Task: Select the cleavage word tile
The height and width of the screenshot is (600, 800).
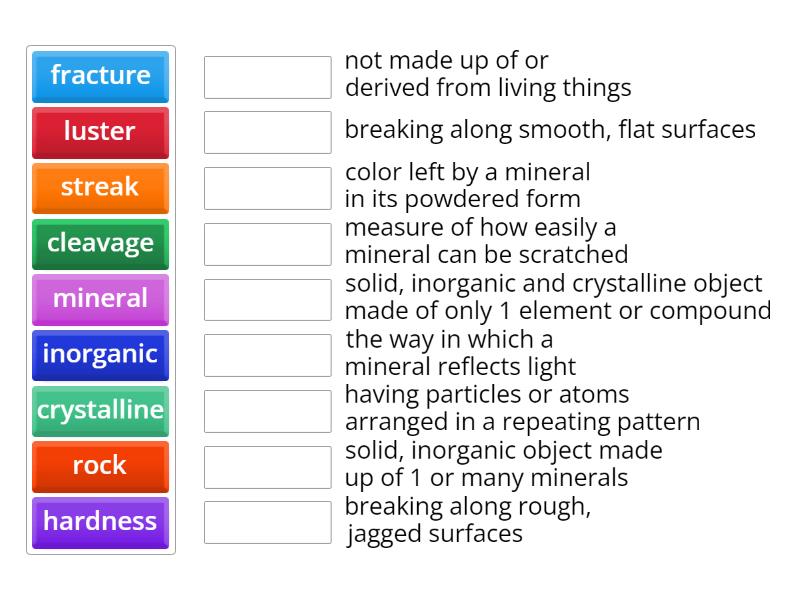Action: click(100, 244)
